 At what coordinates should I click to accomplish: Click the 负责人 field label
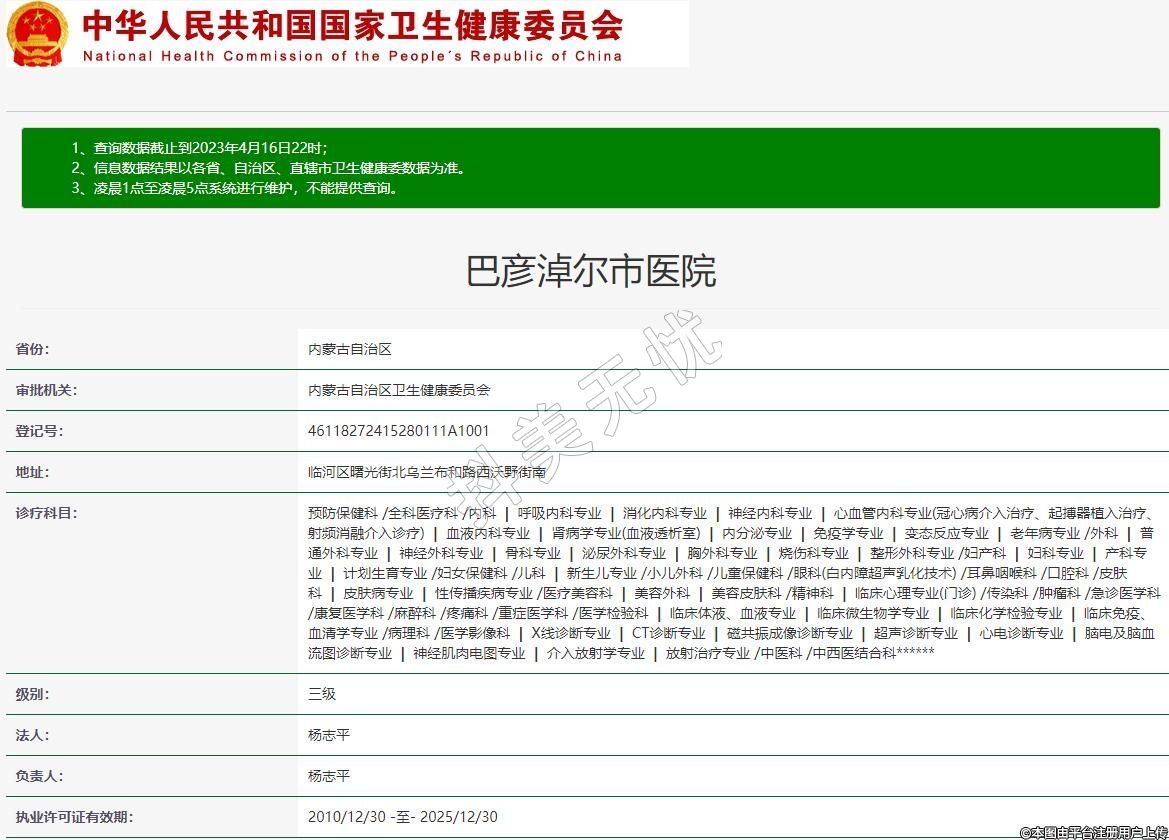point(39,776)
